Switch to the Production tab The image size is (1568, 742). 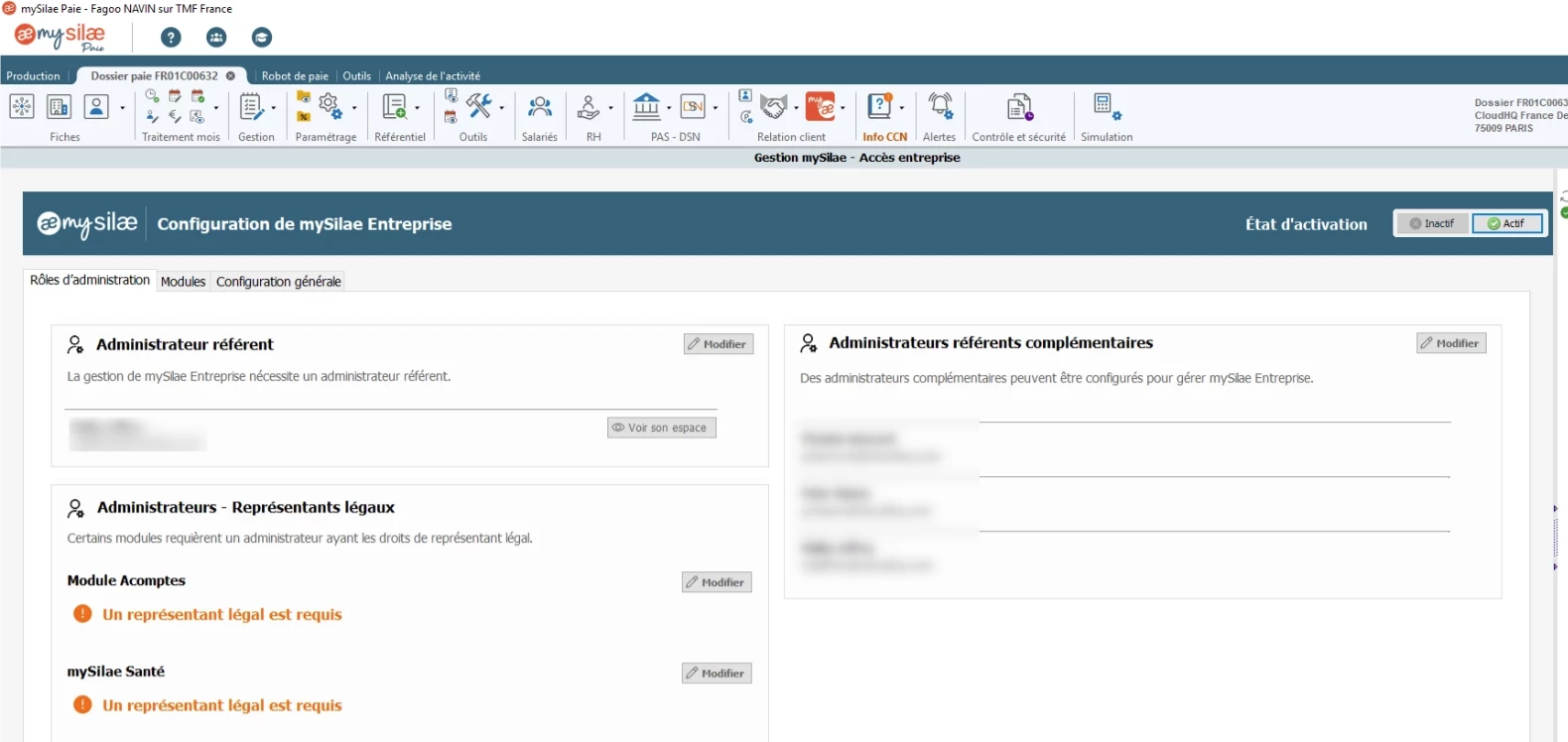pos(34,76)
